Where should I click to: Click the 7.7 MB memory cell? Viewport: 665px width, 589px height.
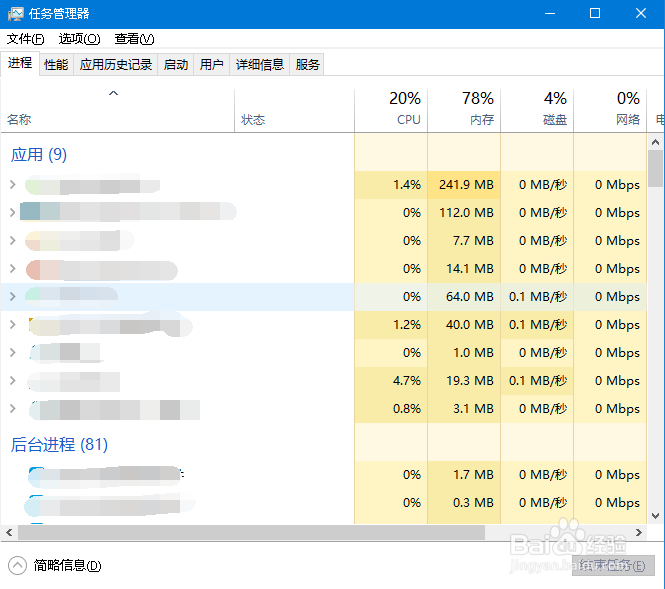(464, 241)
